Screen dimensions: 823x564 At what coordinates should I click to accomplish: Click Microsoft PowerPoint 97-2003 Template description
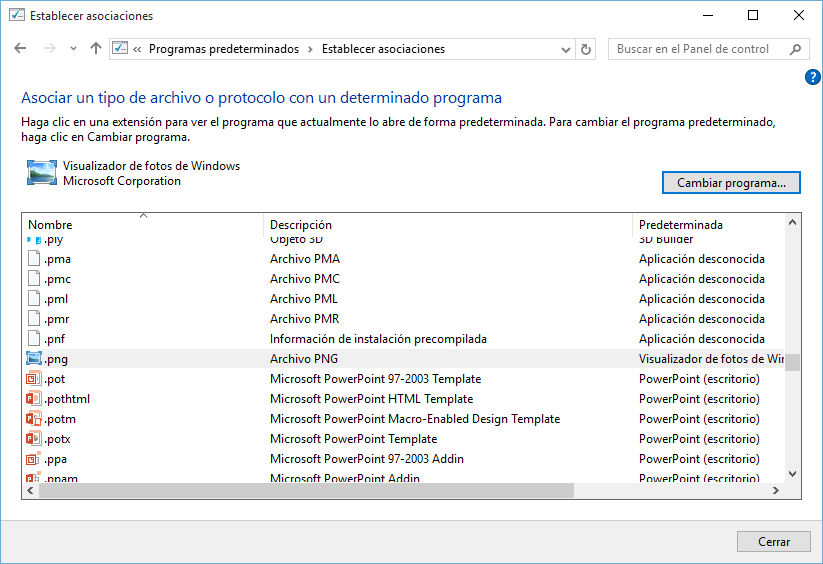click(375, 379)
